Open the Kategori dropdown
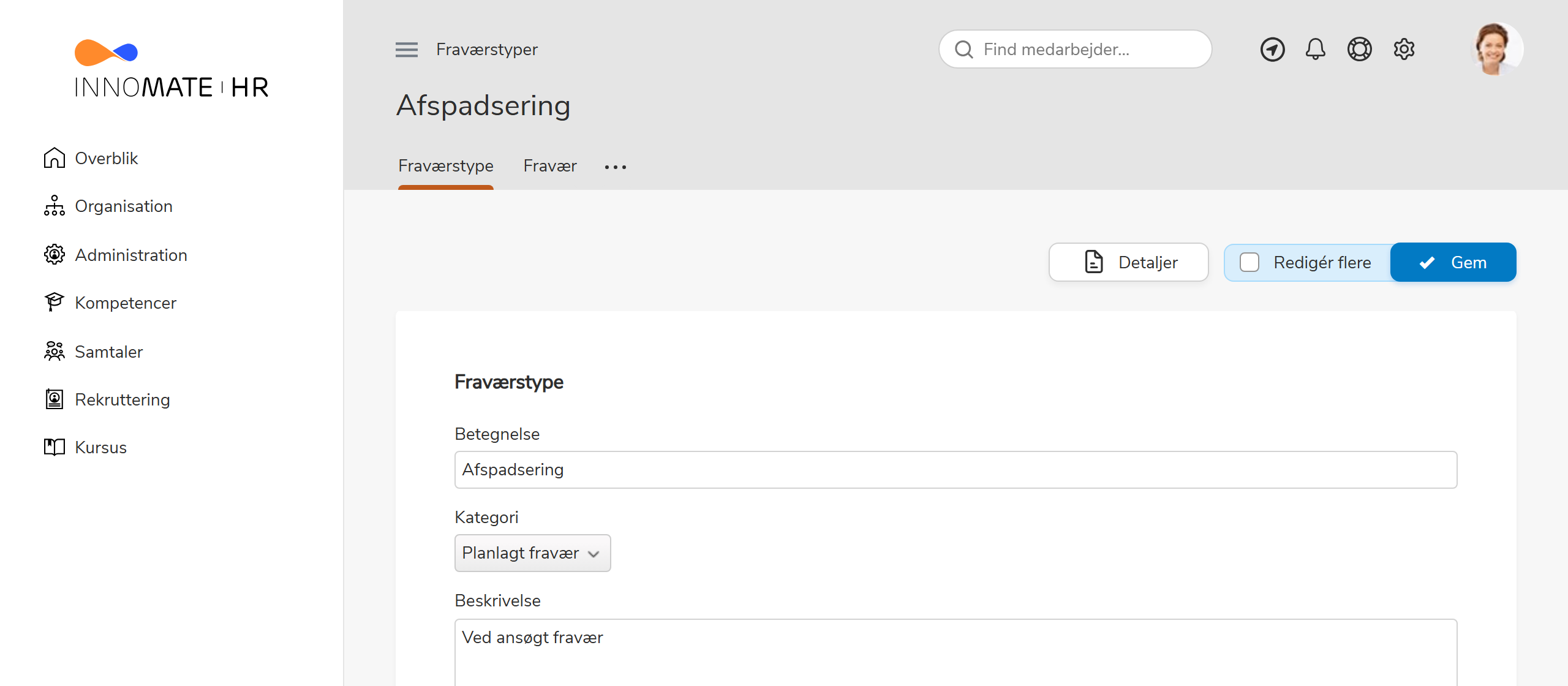The image size is (1568, 686). tap(532, 553)
